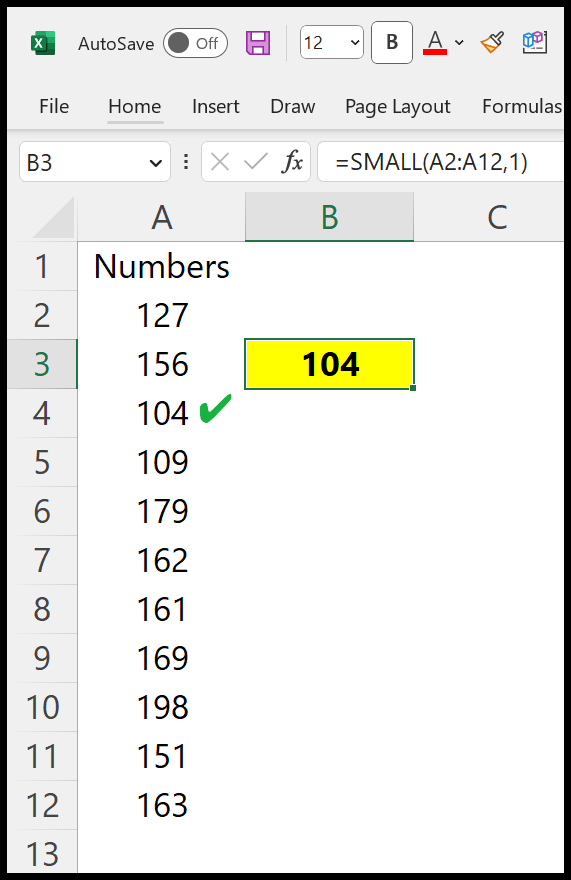Click the Name Box showing B3
The height and width of the screenshot is (880, 571).
[84, 163]
